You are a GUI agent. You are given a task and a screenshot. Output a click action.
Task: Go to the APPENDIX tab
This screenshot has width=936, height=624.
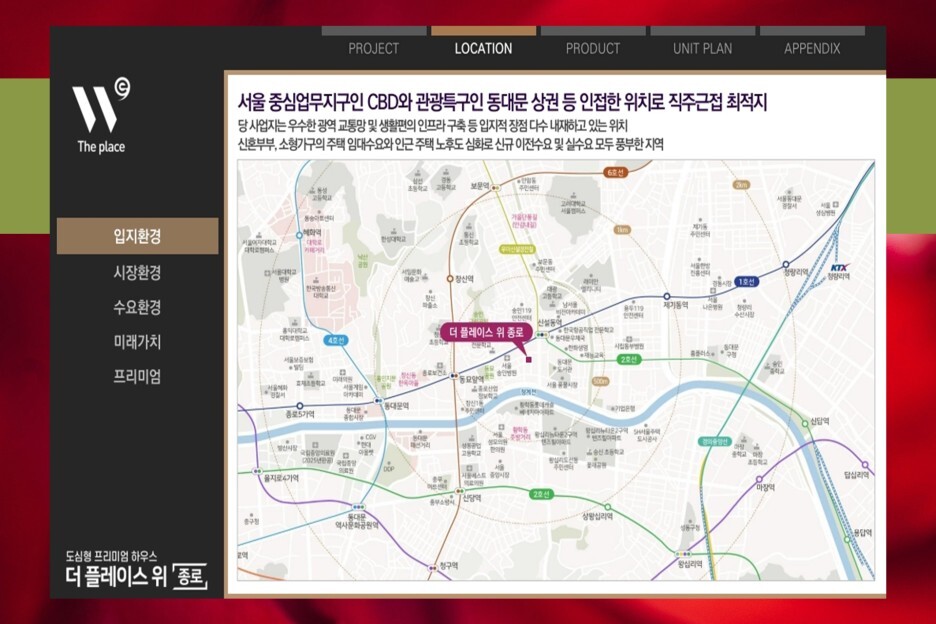tap(812, 48)
